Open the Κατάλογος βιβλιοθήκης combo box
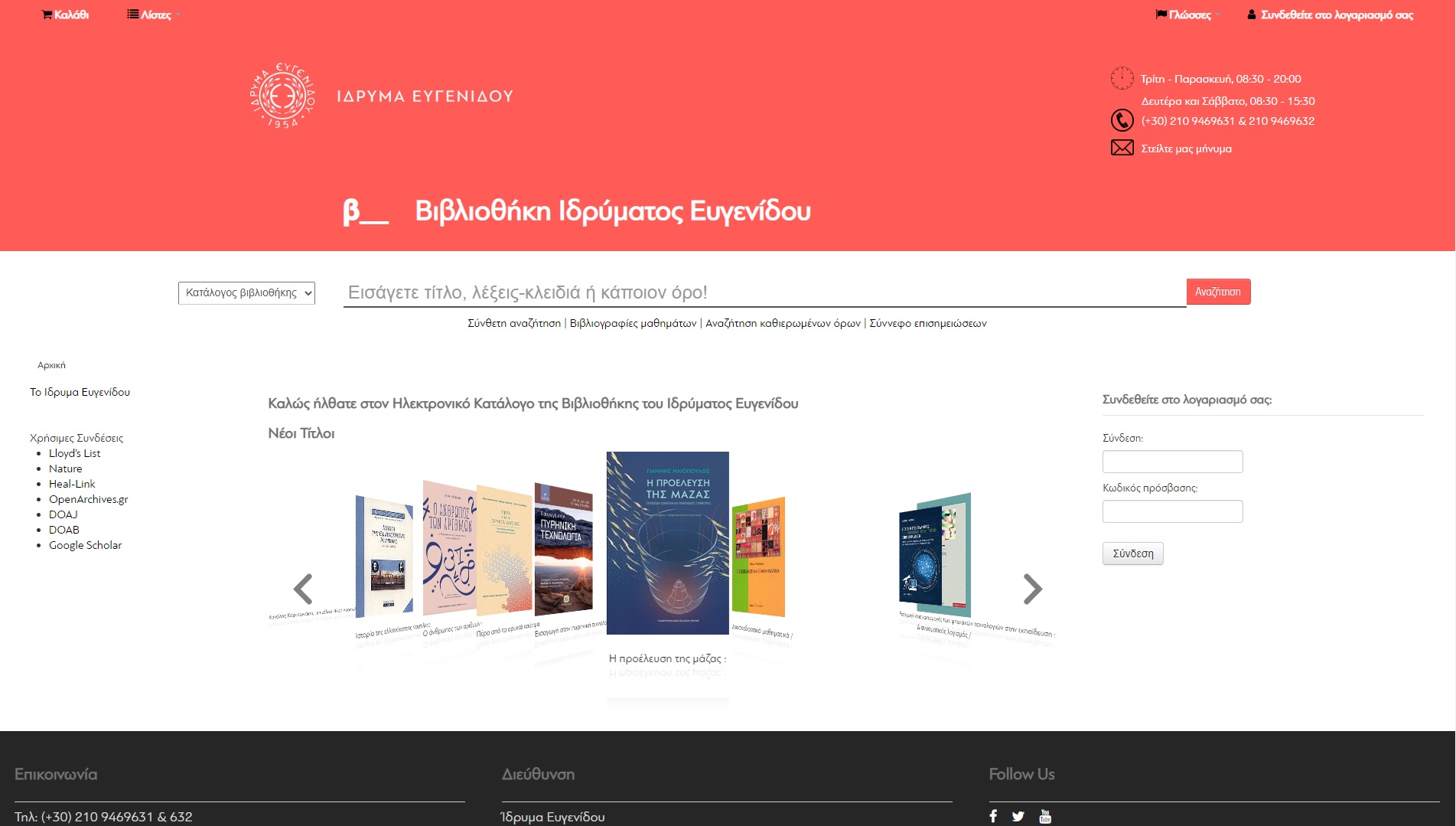This screenshot has height=826, width=1456. [x=246, y=292]
